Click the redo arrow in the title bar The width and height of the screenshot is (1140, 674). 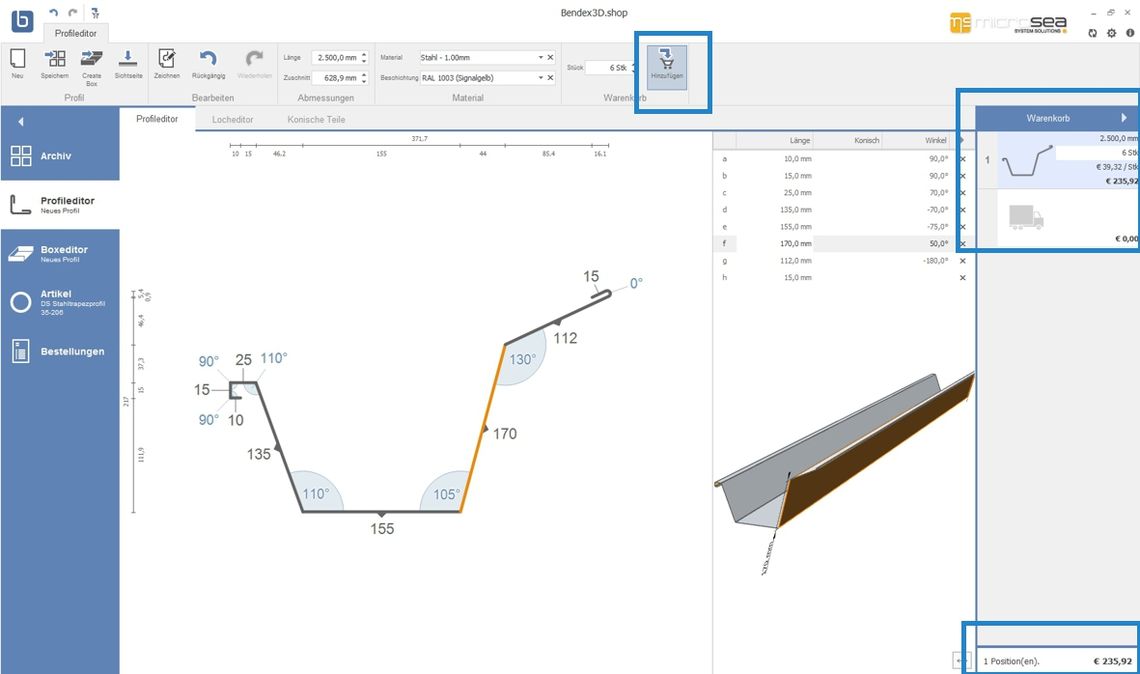click(73, 13)
